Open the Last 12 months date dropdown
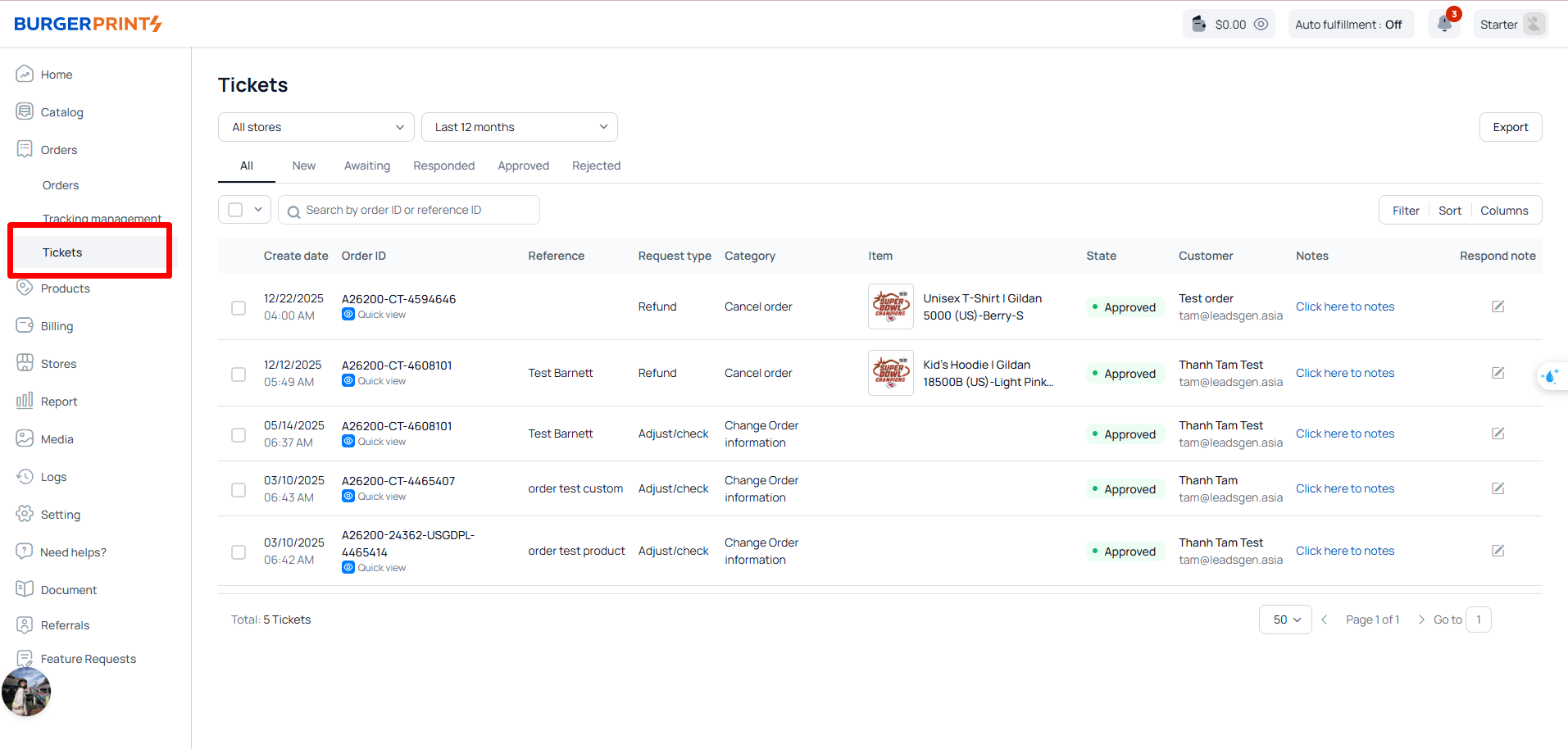The height and width of the screenshot is (749, 1568). [x=519, y=127]
